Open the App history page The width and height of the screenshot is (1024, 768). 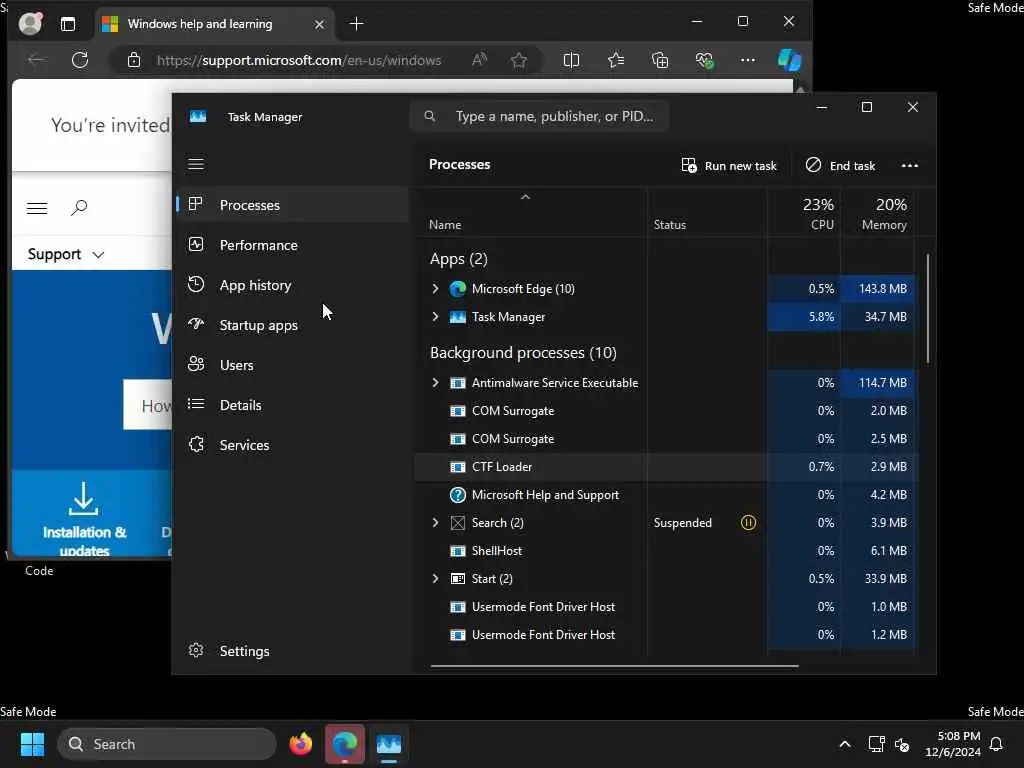point(293,285)
